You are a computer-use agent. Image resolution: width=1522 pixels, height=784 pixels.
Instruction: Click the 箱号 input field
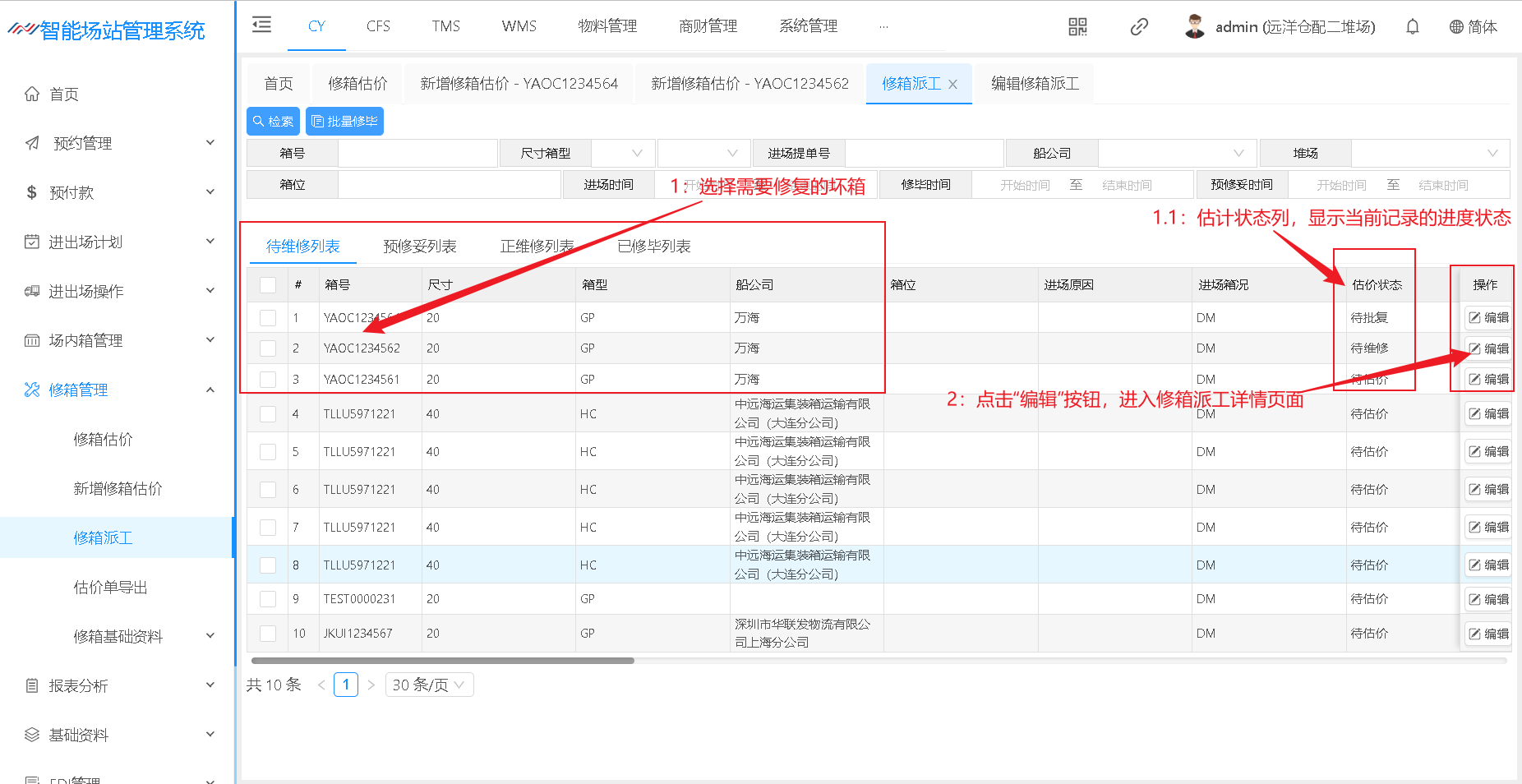pos(417,154)
